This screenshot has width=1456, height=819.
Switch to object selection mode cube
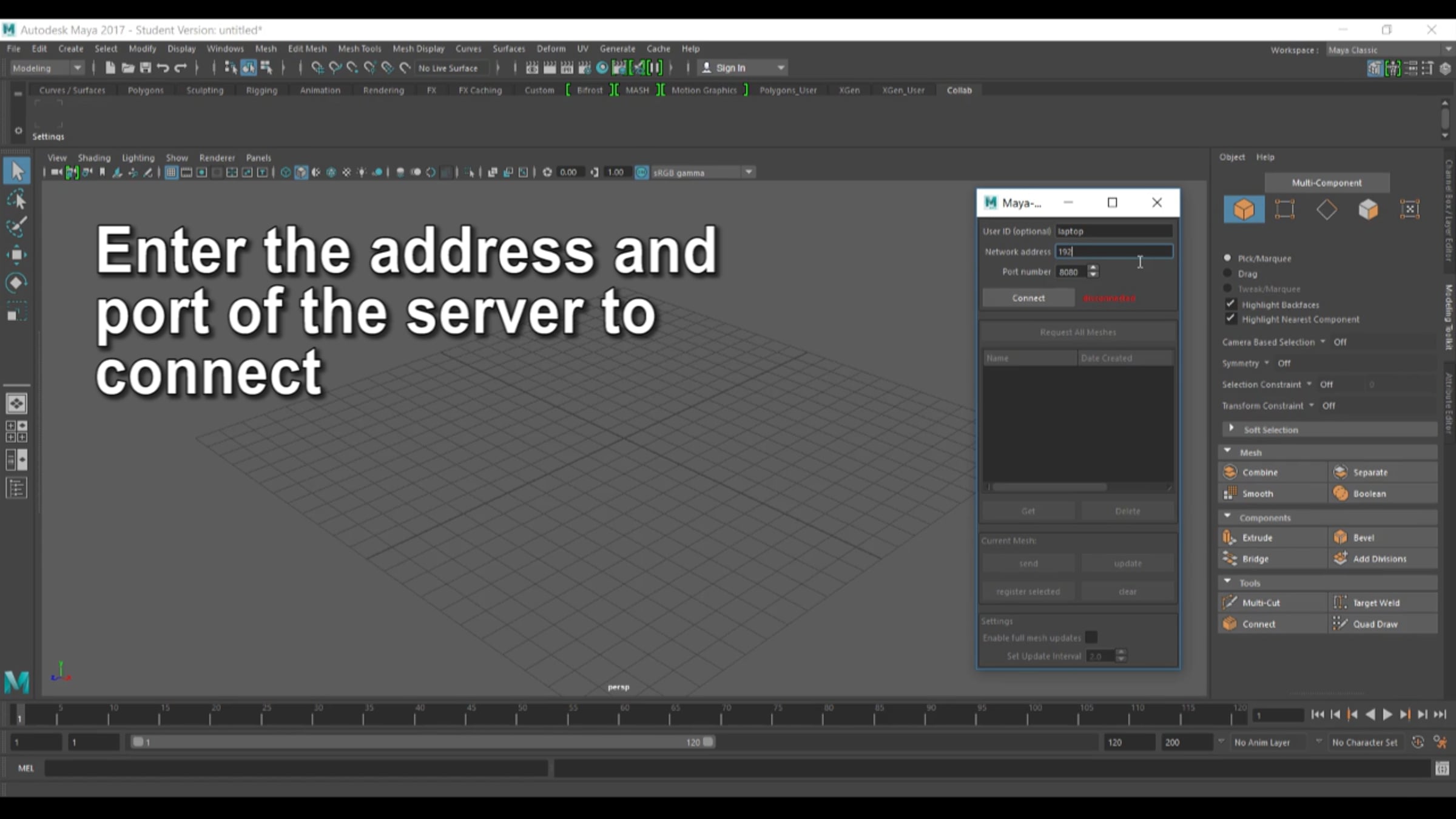click(x=1244, y=209)
